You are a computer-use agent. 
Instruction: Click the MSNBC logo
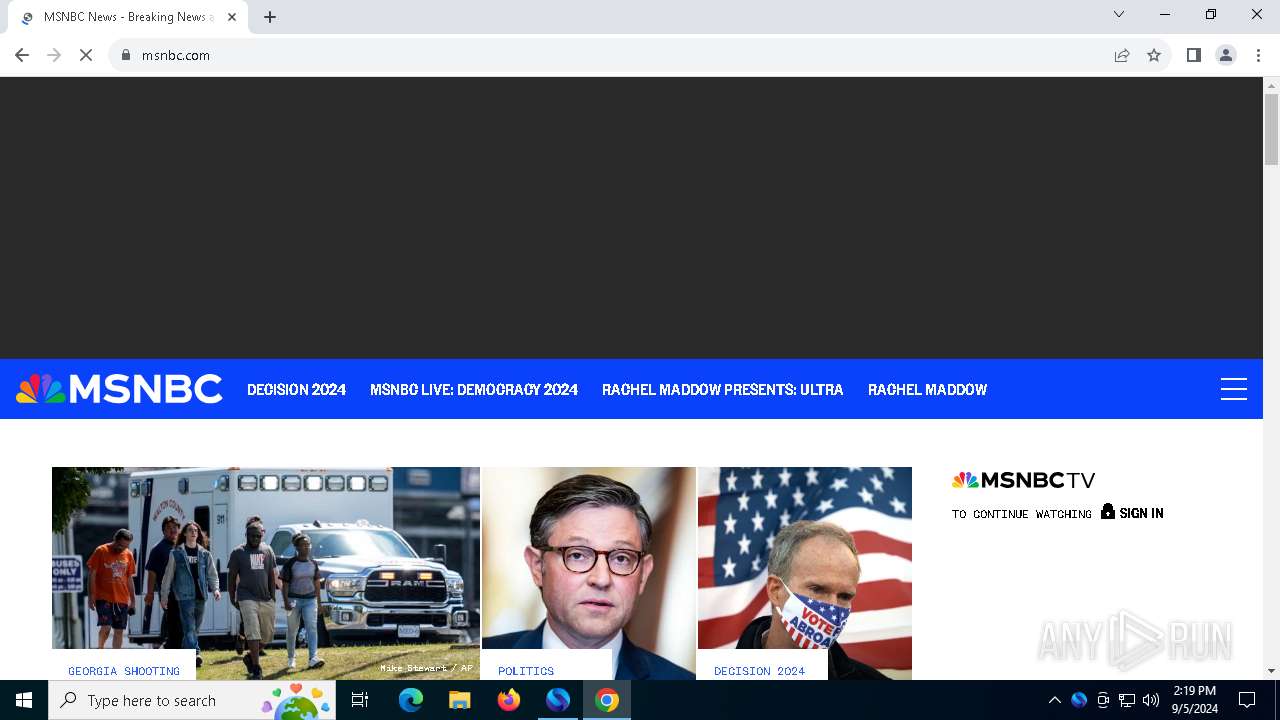[119, 389]
